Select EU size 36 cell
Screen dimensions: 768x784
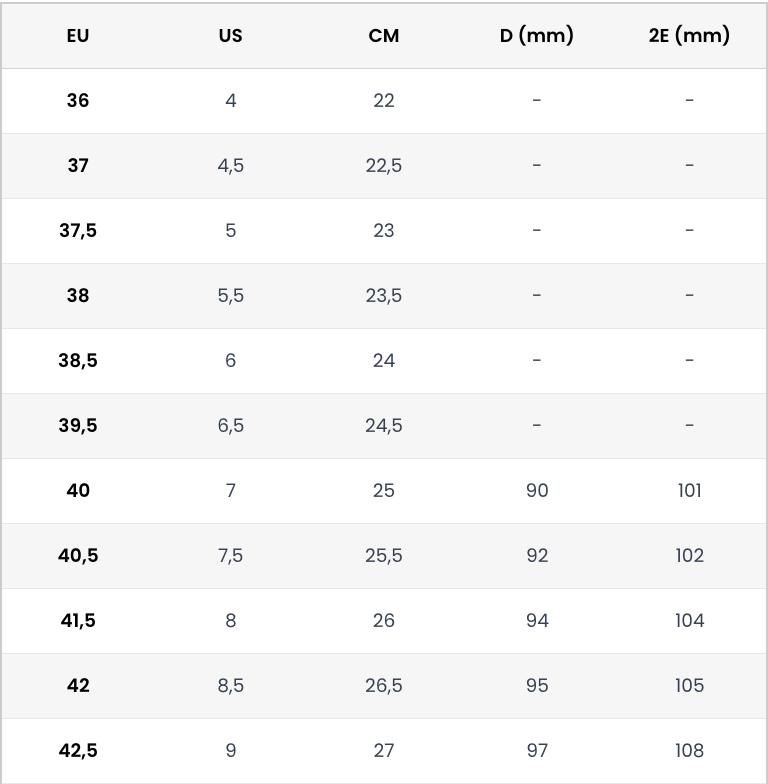(78, 100)
